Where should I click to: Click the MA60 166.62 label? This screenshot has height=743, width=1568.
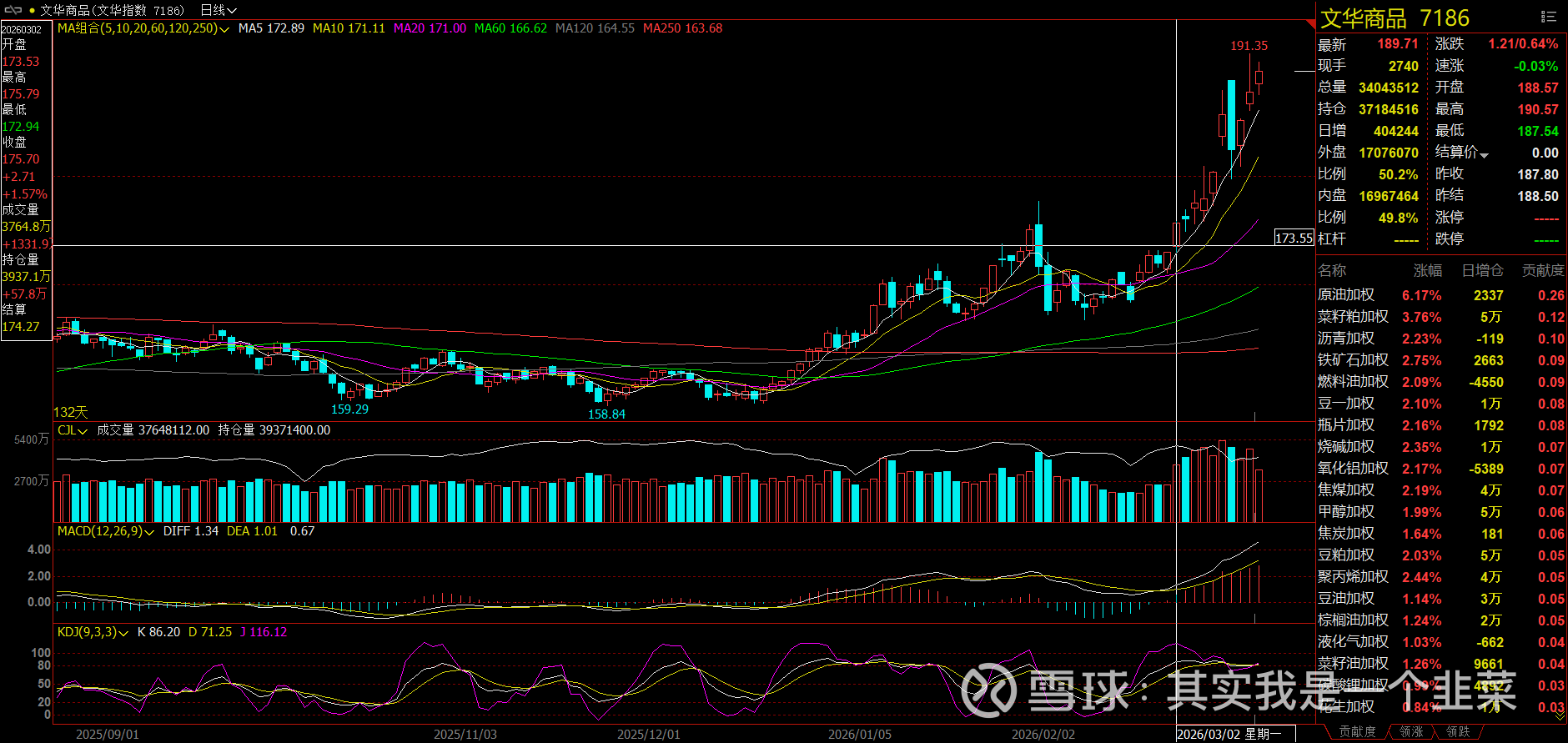tap(510, 28)
